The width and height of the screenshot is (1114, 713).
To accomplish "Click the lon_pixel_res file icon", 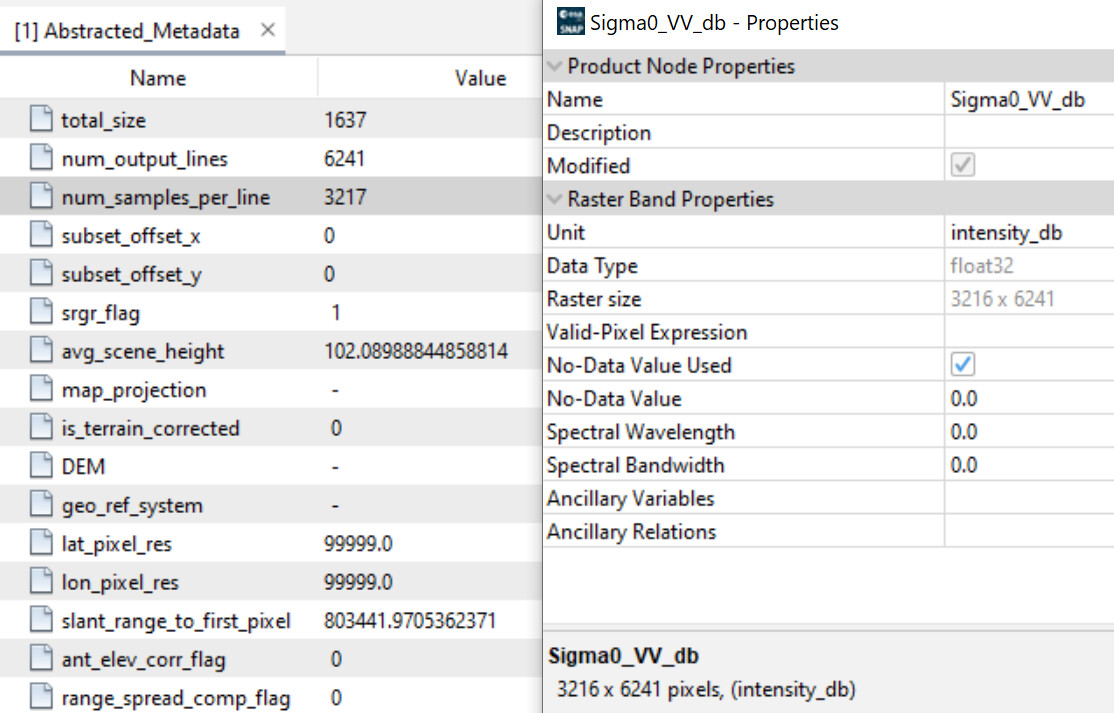I will point(41,581).
